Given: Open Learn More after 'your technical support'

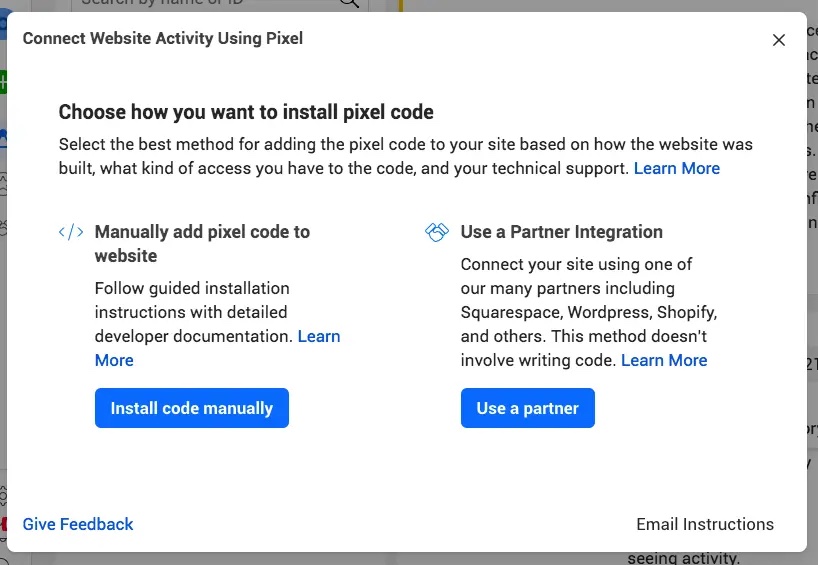Looking at the screenshot, I should pyautogui.click(x=677, y=168).
